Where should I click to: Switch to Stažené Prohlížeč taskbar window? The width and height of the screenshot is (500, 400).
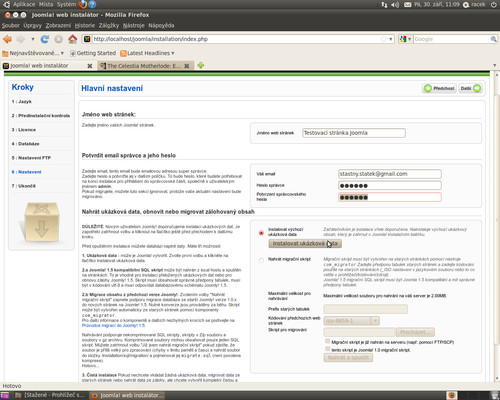(51, 395)
